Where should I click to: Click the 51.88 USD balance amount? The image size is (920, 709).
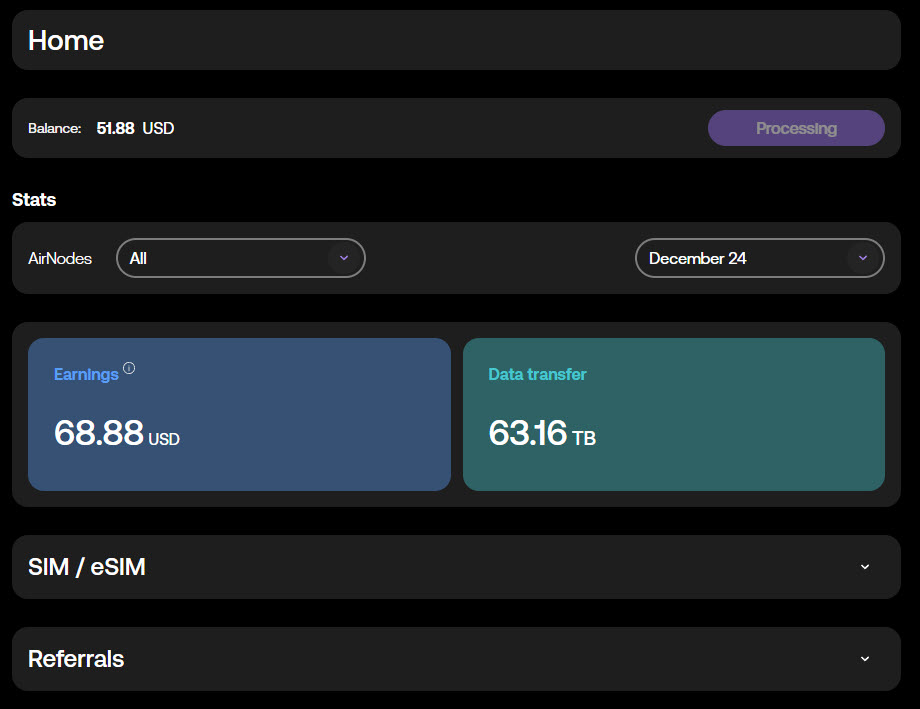click(x=135, y=128)
